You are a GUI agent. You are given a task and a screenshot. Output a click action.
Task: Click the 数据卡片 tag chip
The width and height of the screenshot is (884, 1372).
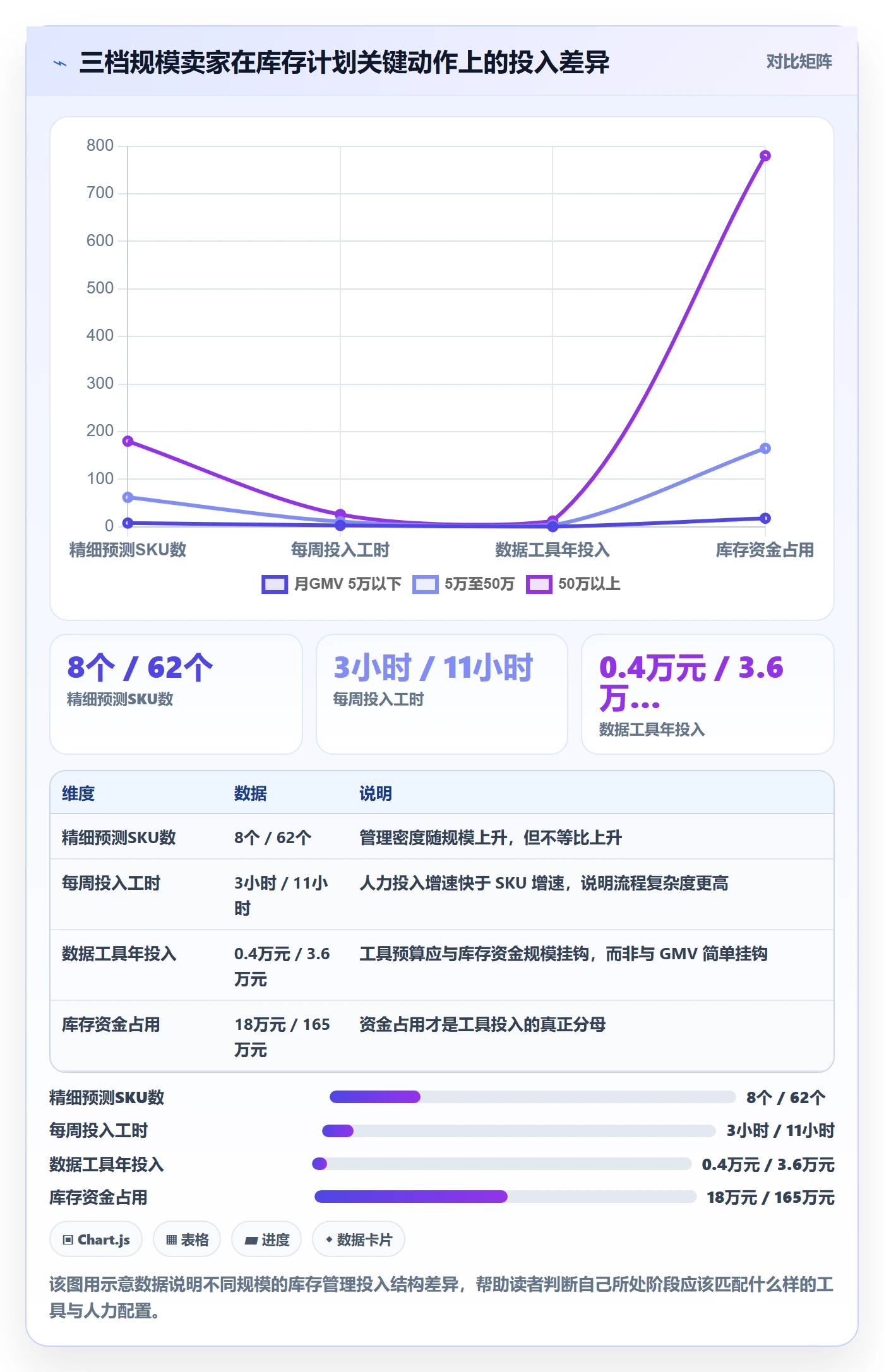click(x=359, y=1239)
